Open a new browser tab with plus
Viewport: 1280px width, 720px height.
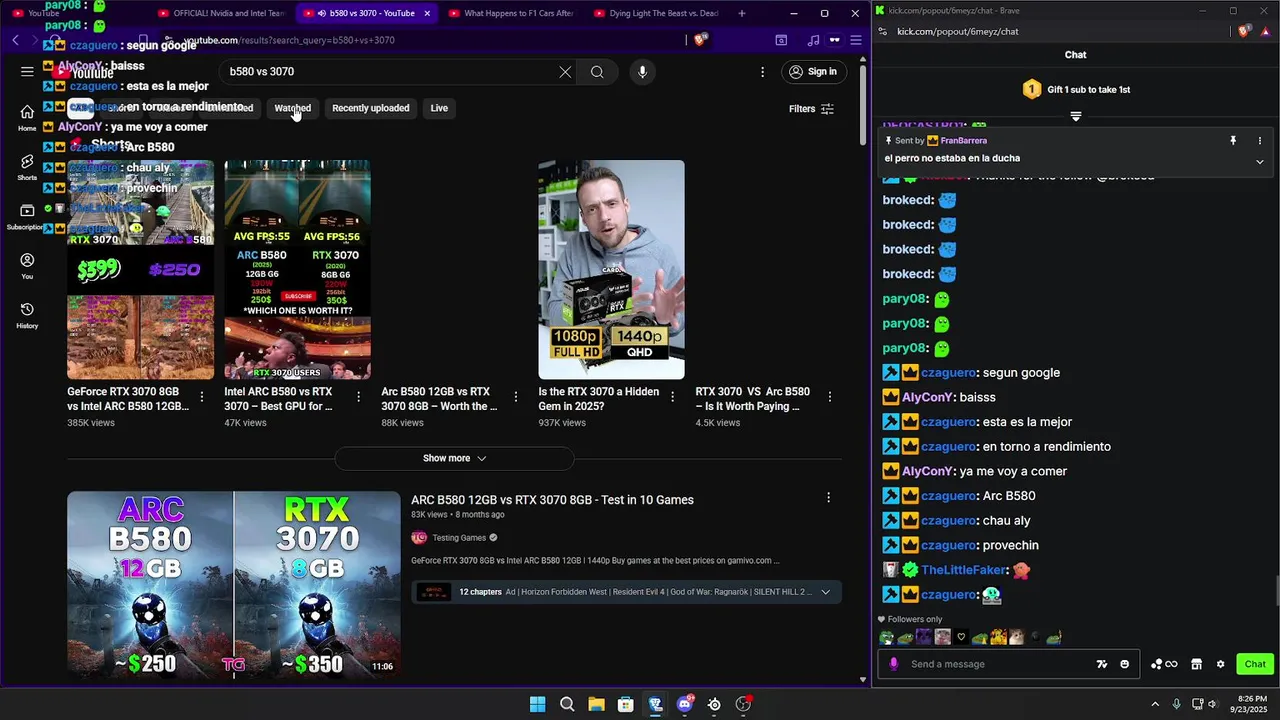pyautogui.click(x=741, y=13)
